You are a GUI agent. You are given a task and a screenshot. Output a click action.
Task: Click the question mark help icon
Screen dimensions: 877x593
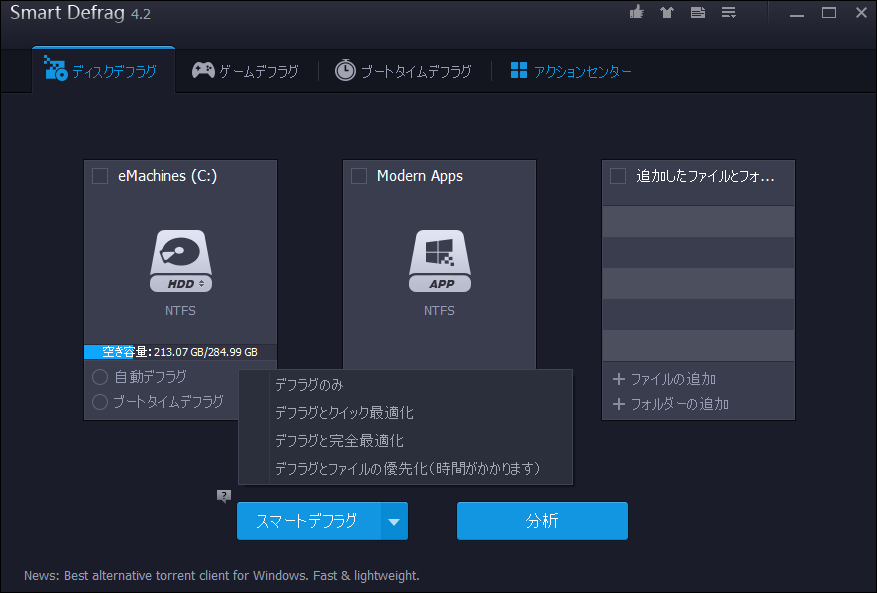pos(224,496)
